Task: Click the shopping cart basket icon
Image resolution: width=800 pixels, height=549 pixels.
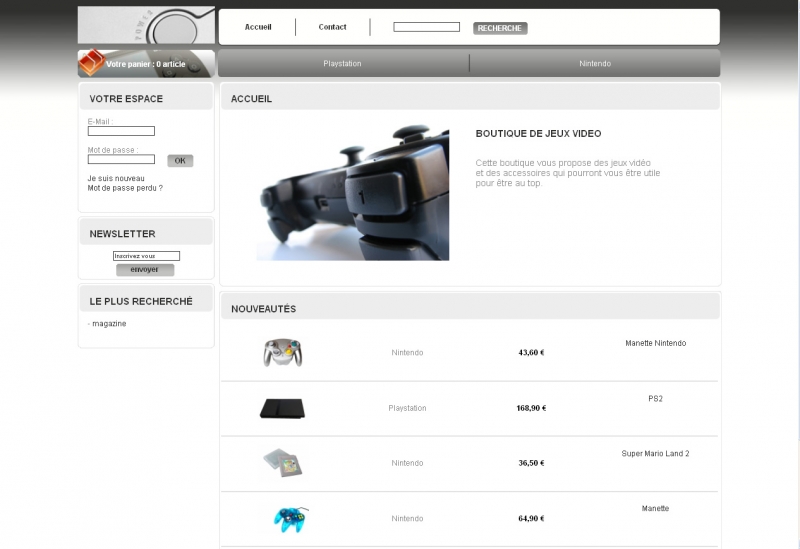Action: [x=90, y=62]
